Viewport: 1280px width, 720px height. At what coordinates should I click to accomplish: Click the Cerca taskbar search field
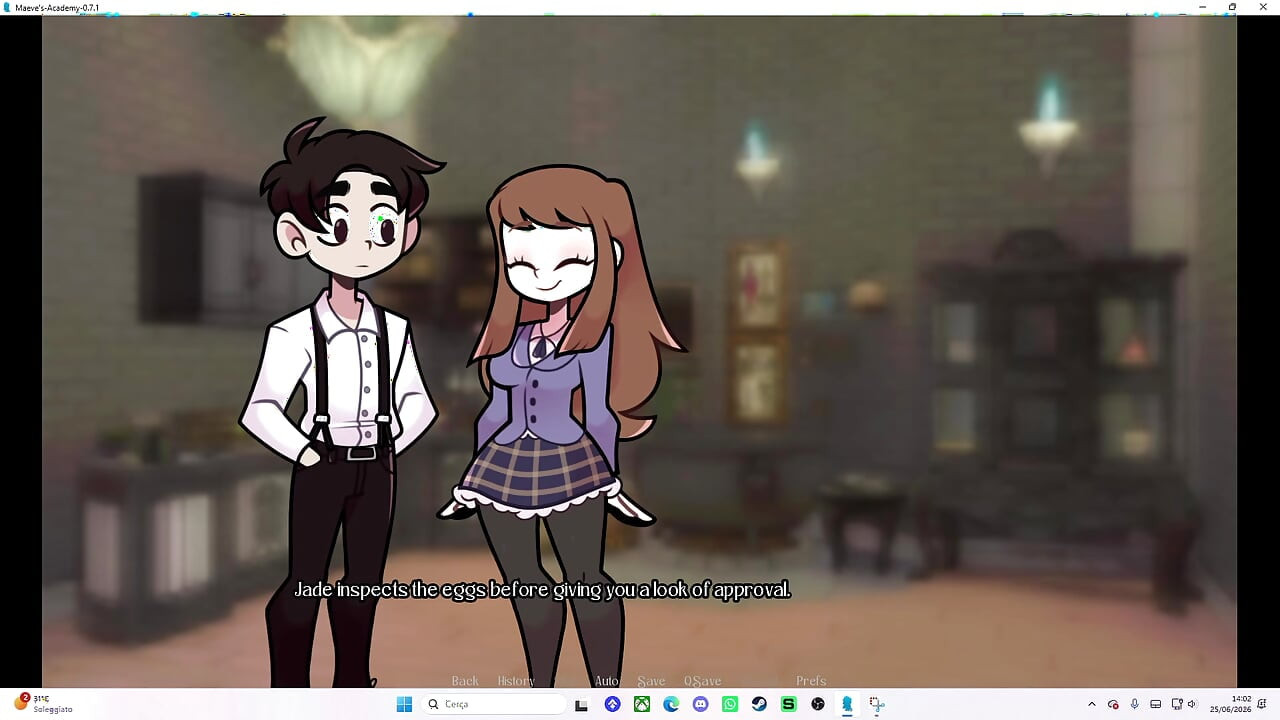tap(493, 704)
